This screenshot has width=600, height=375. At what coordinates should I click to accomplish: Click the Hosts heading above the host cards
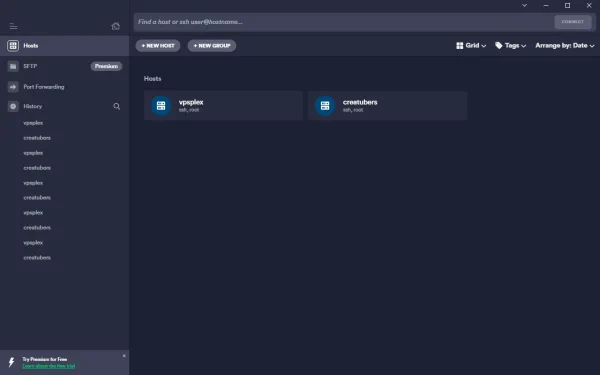[152, 78]
